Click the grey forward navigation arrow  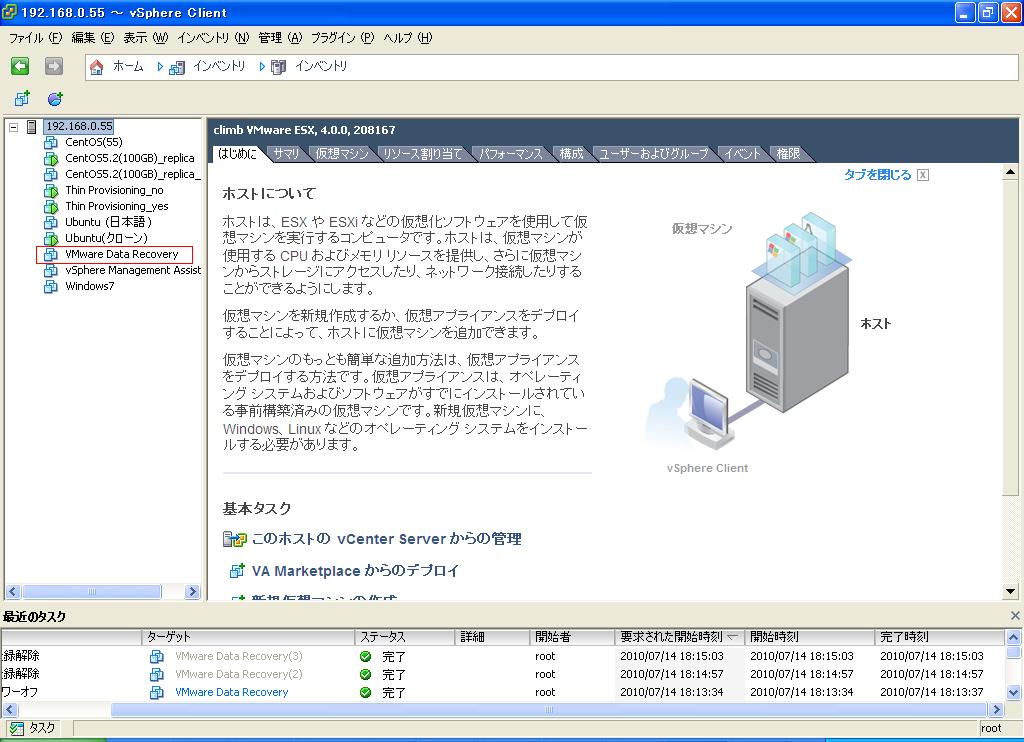coord(54,65)
